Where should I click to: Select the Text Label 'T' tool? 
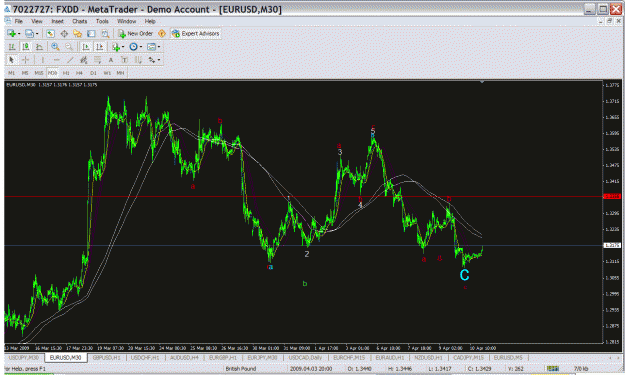click(x=124, y=60)
